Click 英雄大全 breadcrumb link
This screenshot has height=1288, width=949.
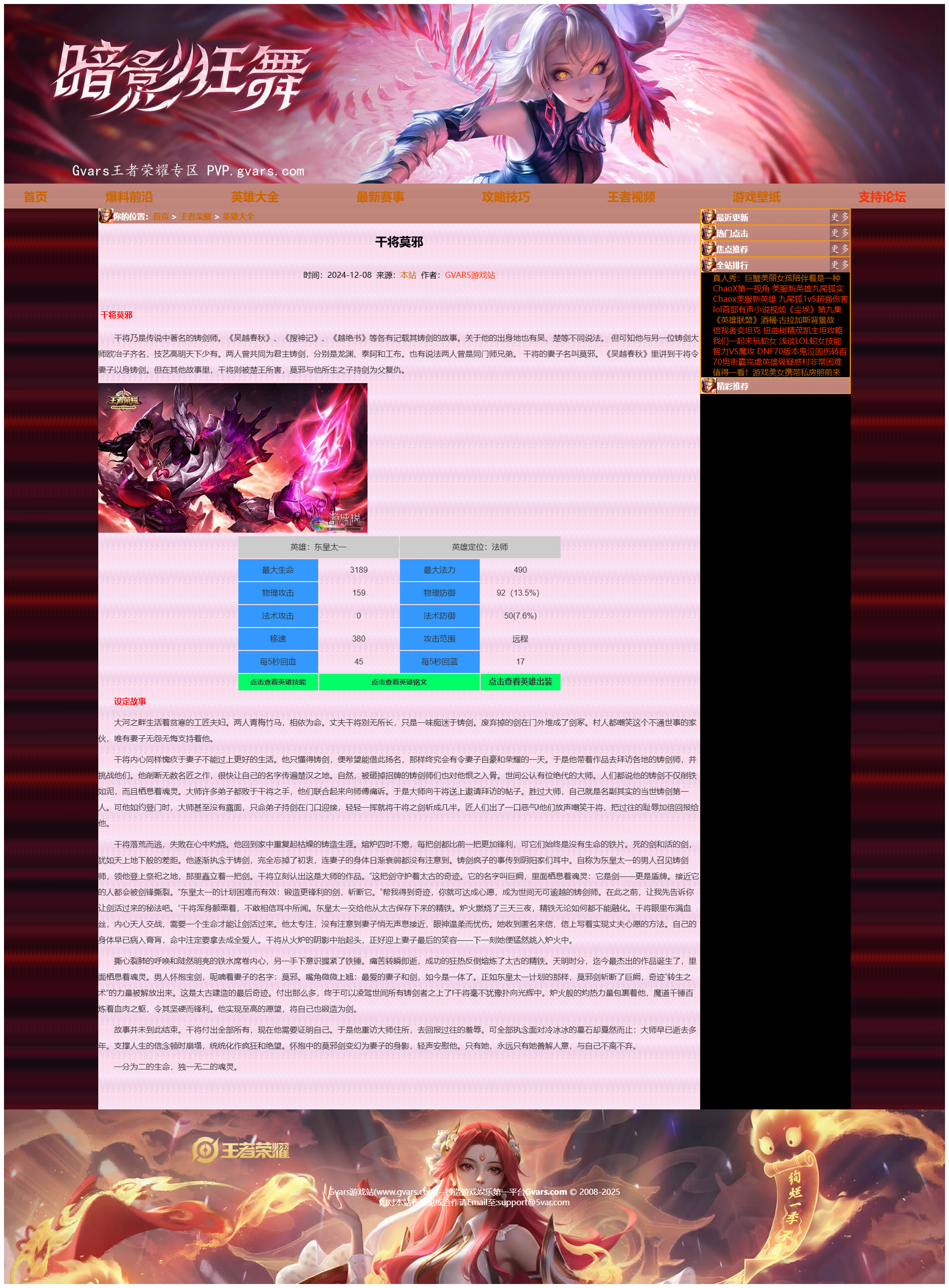(x=238, y=217)
